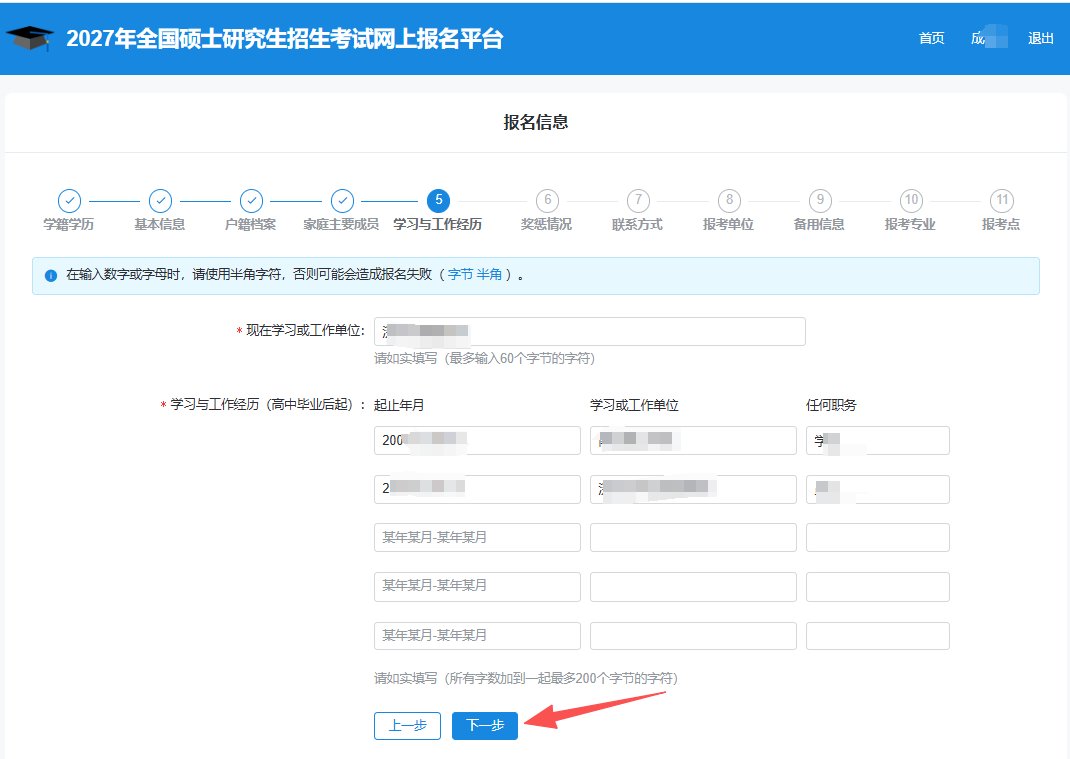Focus first row 起止年月 field starting with 200
Screen dimensions: 1070x759
[477, 440]
